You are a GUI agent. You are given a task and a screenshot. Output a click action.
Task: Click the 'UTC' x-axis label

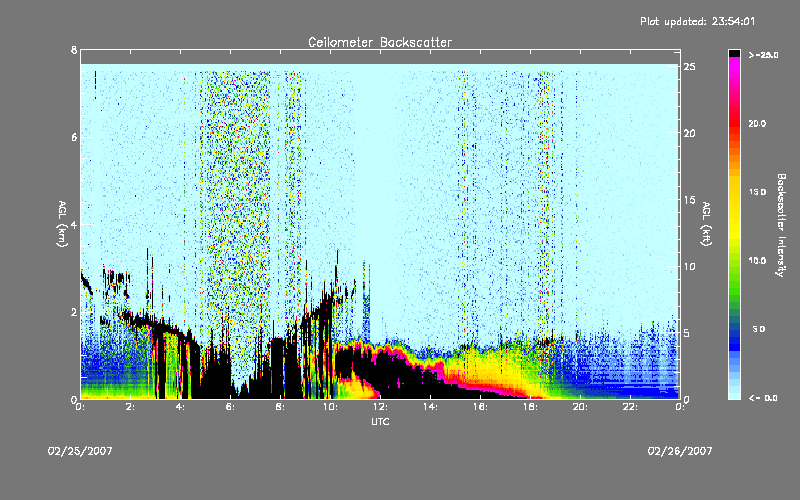click(380, 422)
